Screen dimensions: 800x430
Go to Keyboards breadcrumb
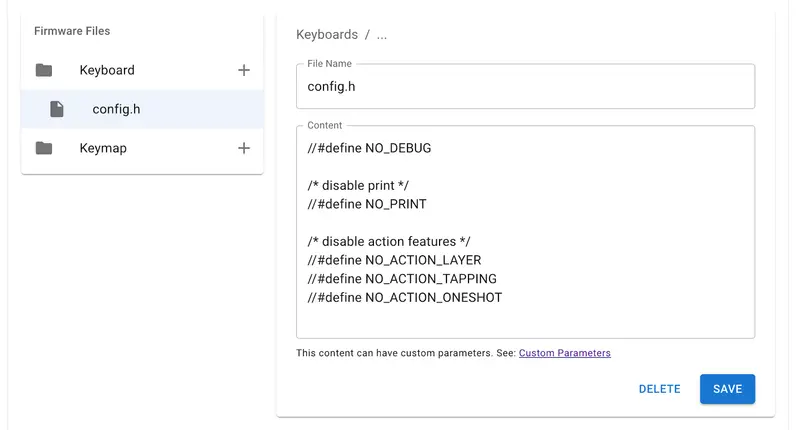pos(326,35)
